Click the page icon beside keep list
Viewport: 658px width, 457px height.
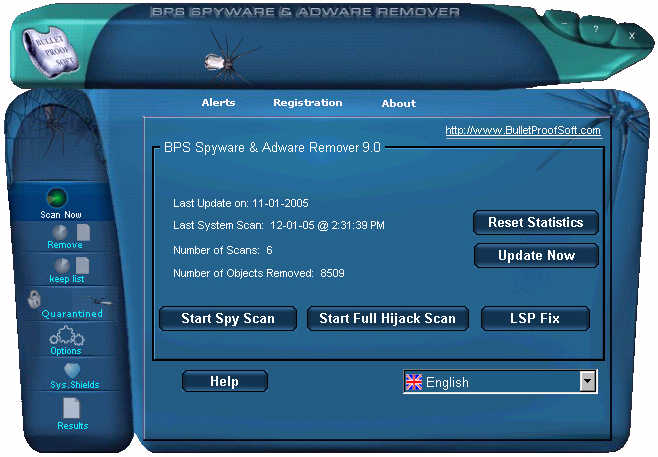click(x=82, y=266)
